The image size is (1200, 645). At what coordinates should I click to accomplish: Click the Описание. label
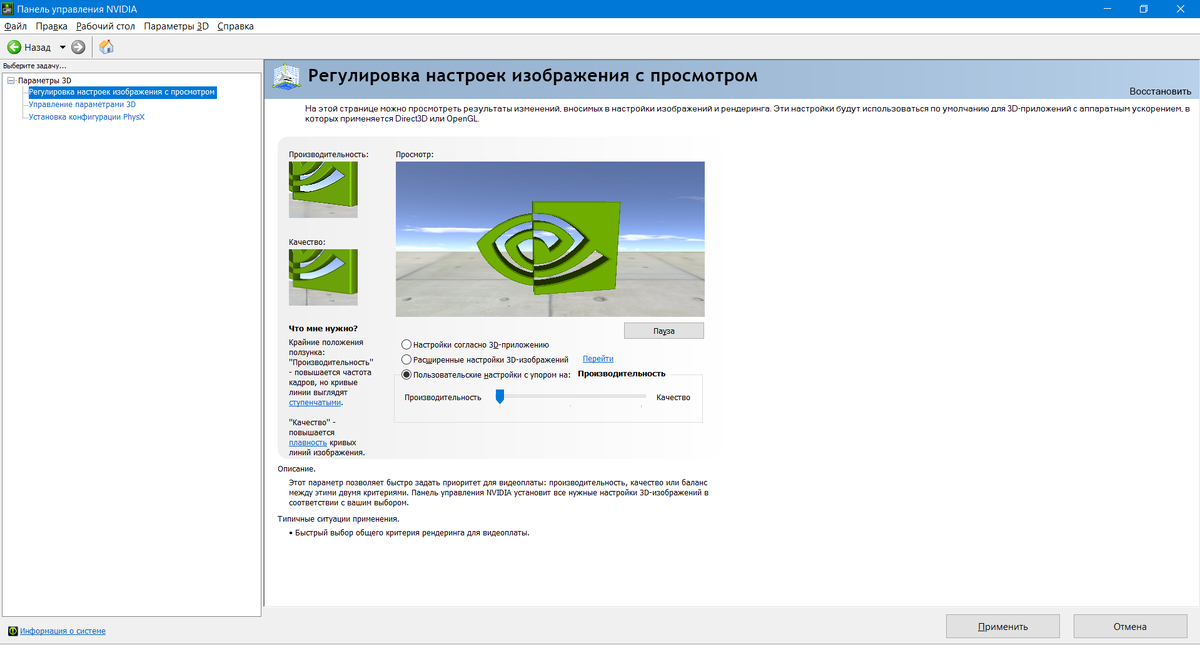click(x=297, y=468)
